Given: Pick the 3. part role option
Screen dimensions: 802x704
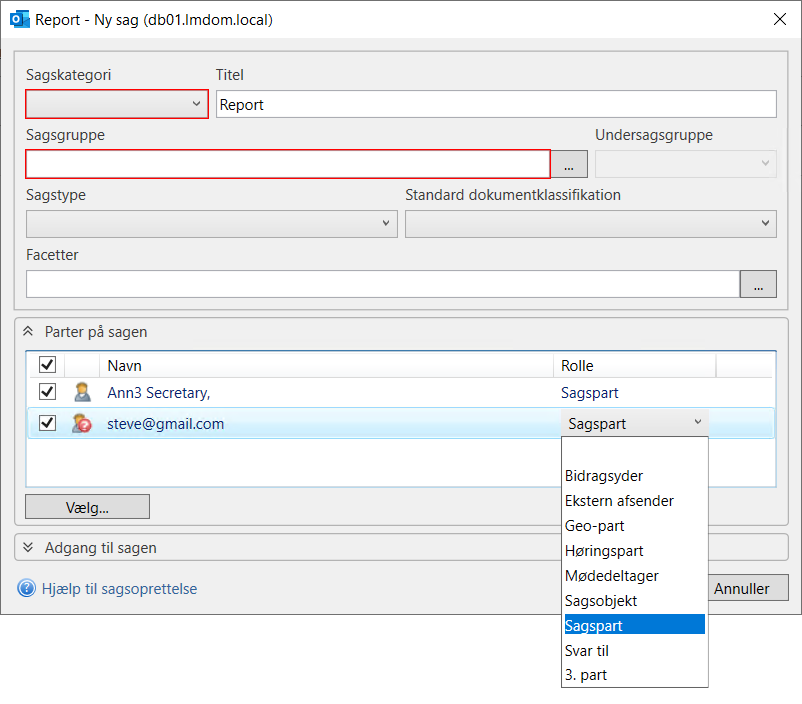Looking at the screenshot, I should 586,675.
